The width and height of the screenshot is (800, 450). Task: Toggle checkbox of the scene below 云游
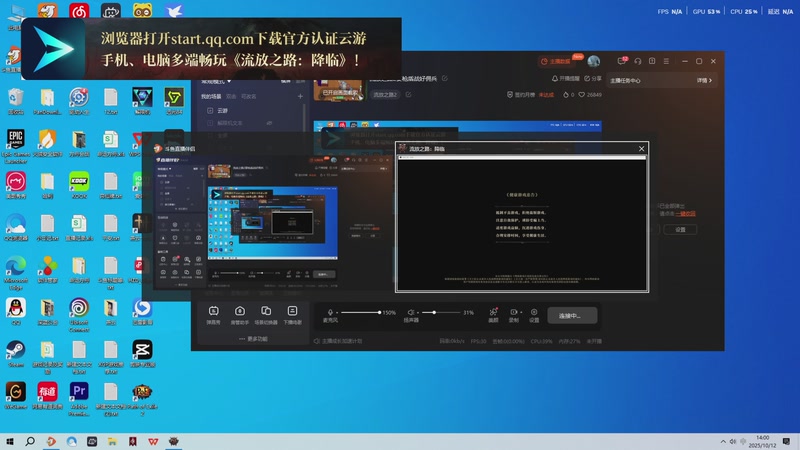[x=210, y=123]
